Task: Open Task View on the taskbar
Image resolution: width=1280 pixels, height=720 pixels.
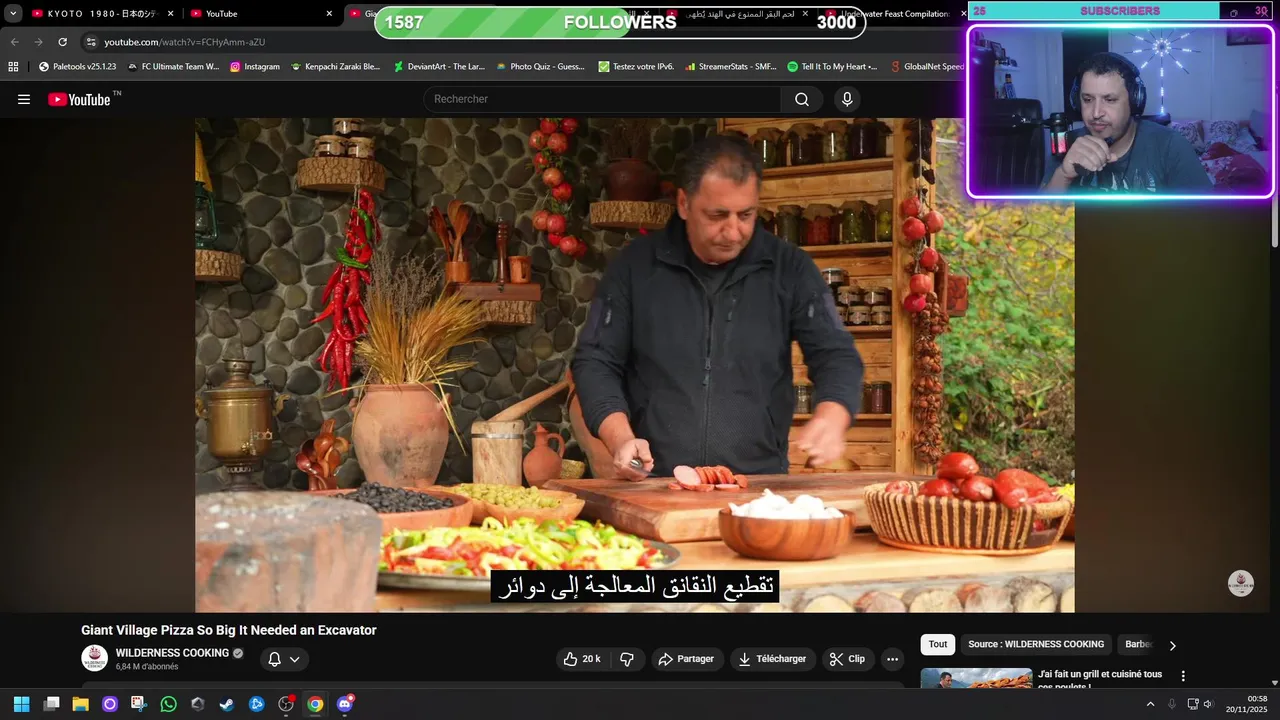Action: [x=51, y=704]
